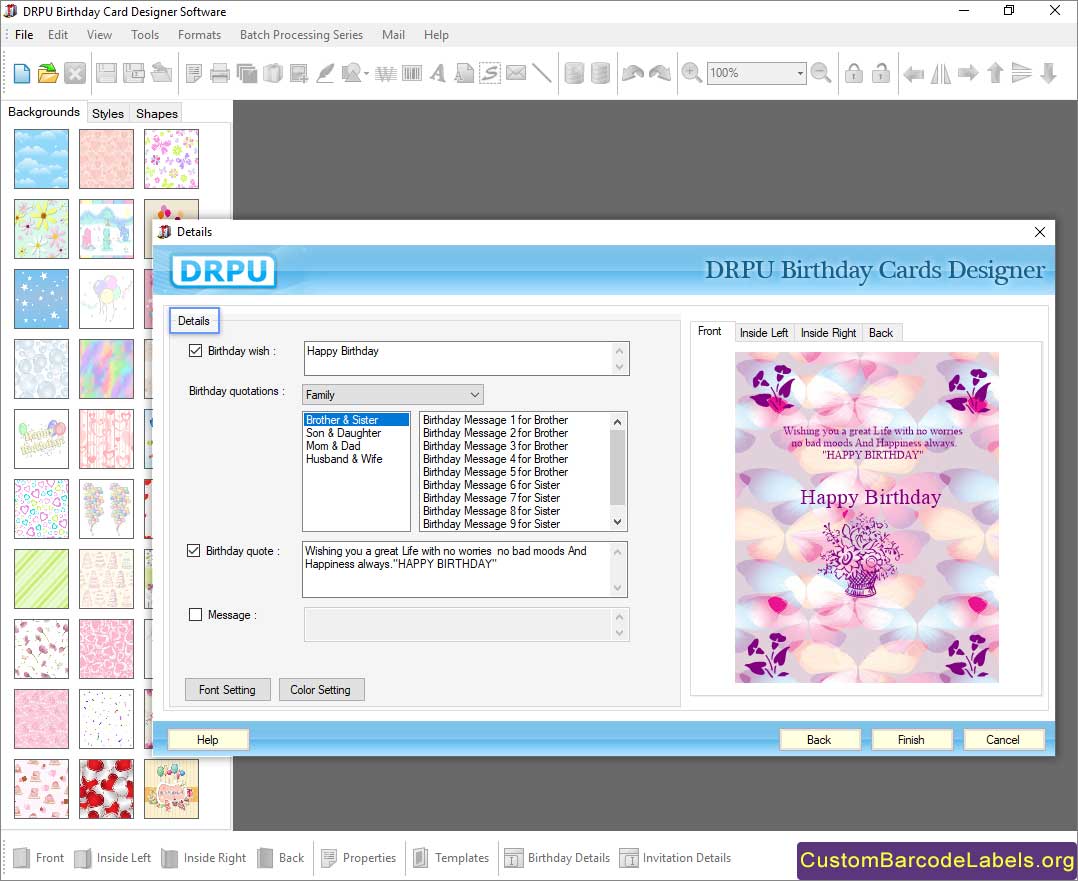
Task: Click the quill pen tool icon
Action: (x=324, y=73)
